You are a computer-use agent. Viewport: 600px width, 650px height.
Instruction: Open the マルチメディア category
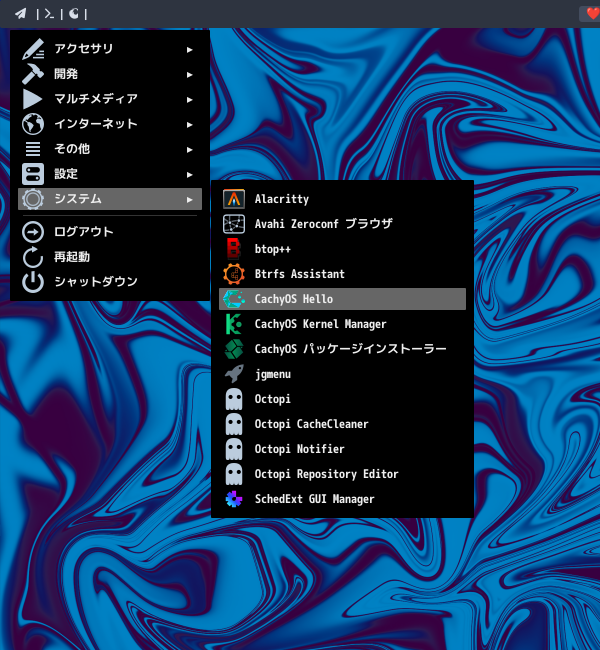(x=110, y=99)
